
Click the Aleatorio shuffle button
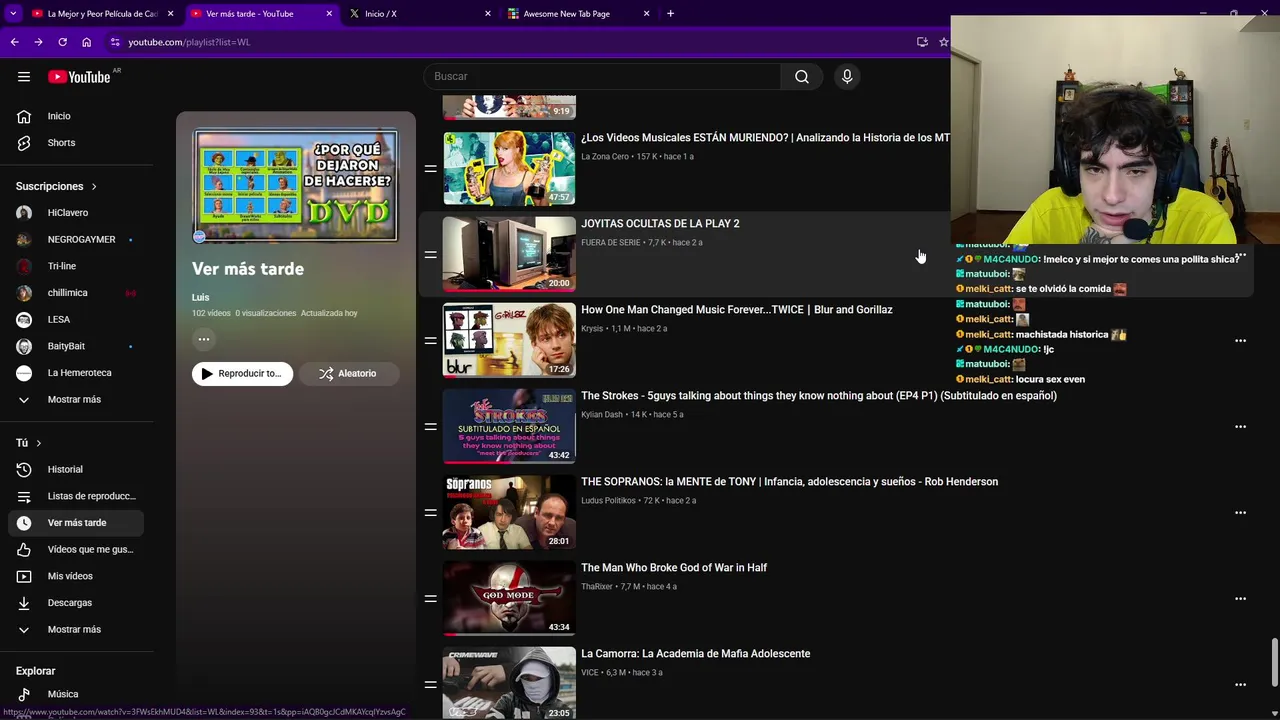tap(349, 374)
